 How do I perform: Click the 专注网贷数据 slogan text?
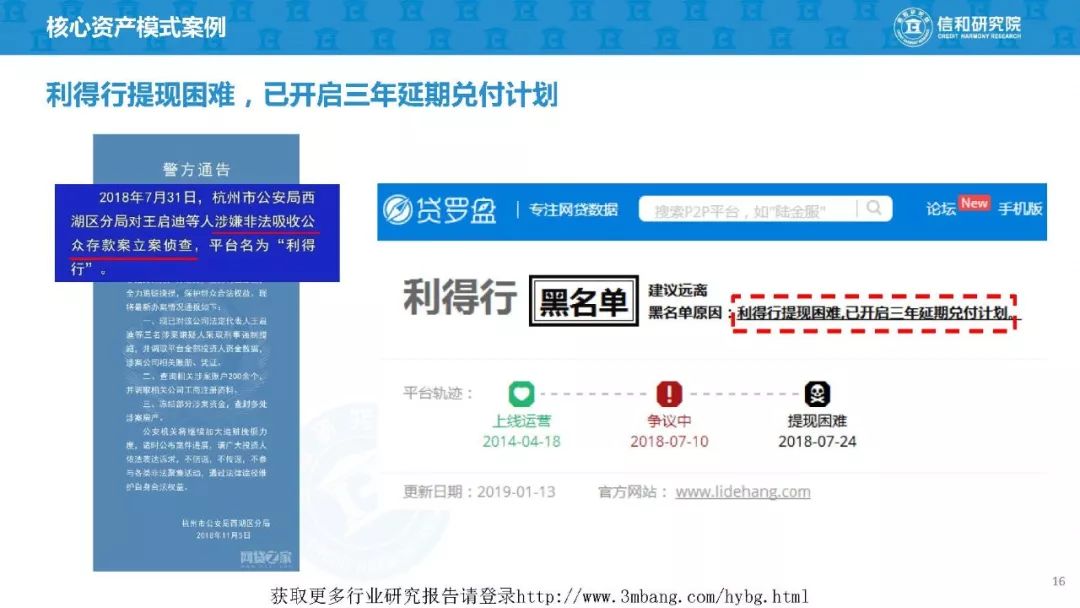[573, 209]
